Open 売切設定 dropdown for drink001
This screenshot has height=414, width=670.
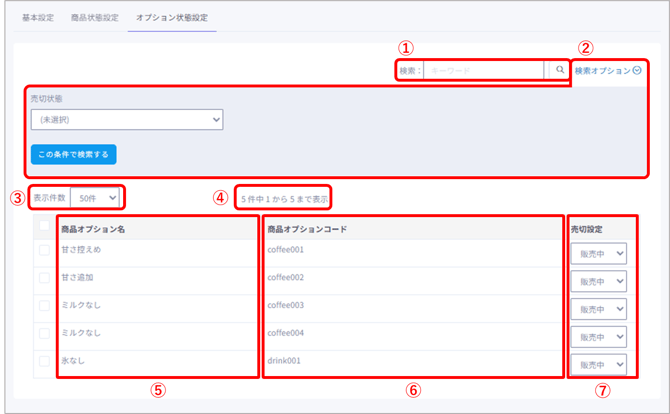coord(602,364)
